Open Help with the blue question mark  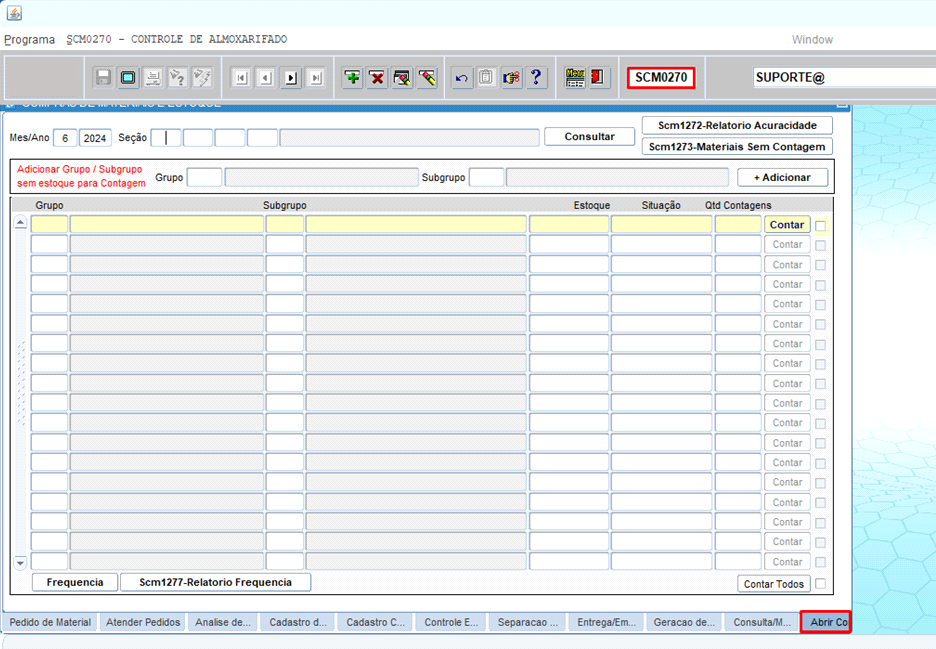536,78
